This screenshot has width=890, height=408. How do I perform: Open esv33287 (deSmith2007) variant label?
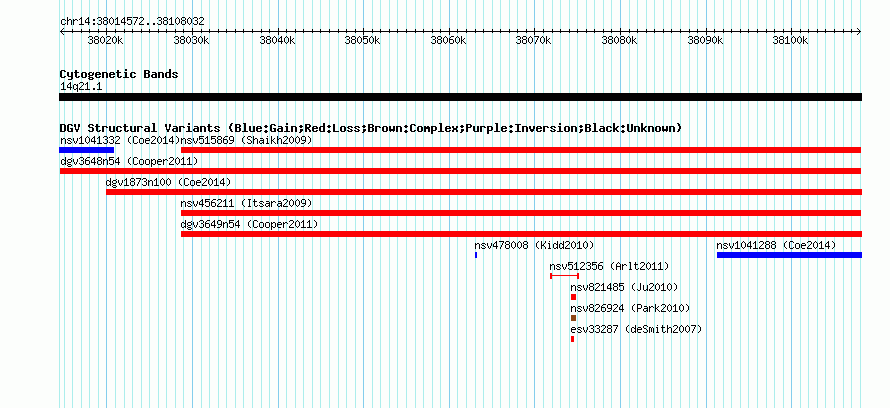point(636,329)
